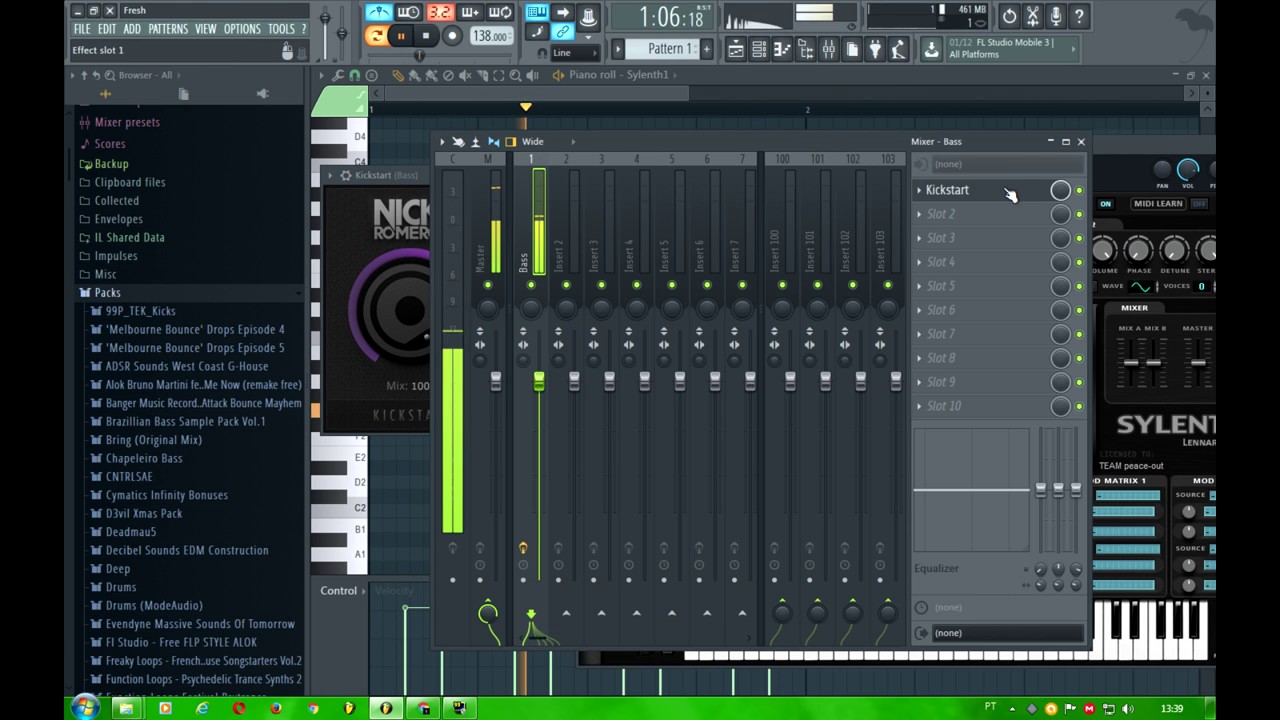
Task: Open the Slot 2 effect menu arrow
Action: click(919, 214)
